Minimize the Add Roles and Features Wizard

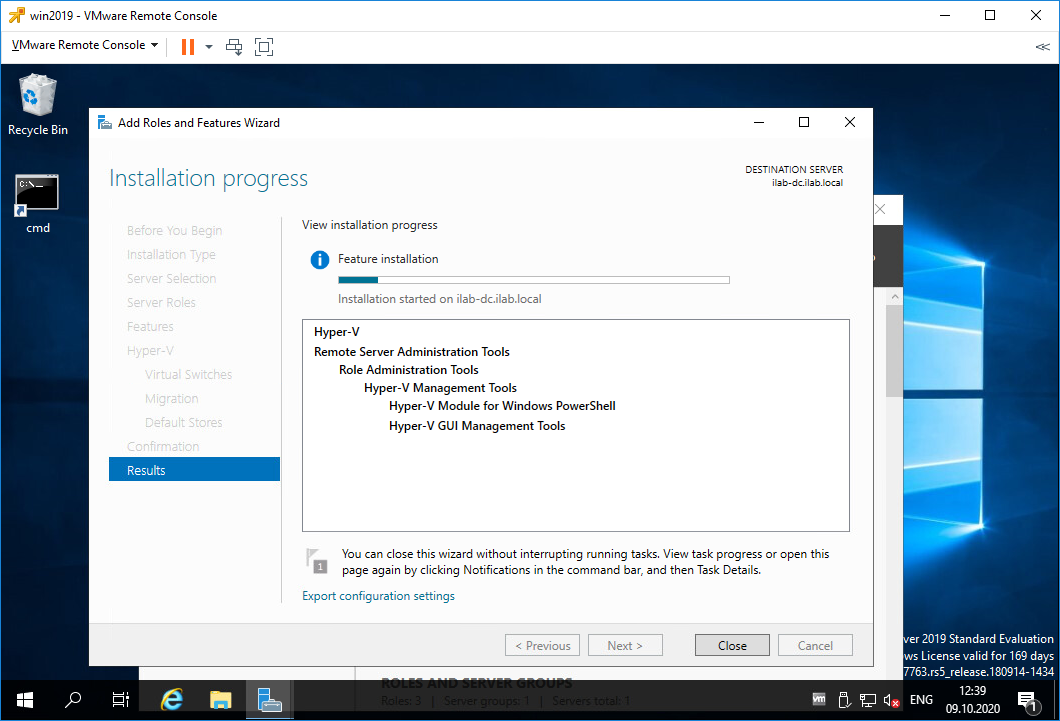[x=759, y=122]
